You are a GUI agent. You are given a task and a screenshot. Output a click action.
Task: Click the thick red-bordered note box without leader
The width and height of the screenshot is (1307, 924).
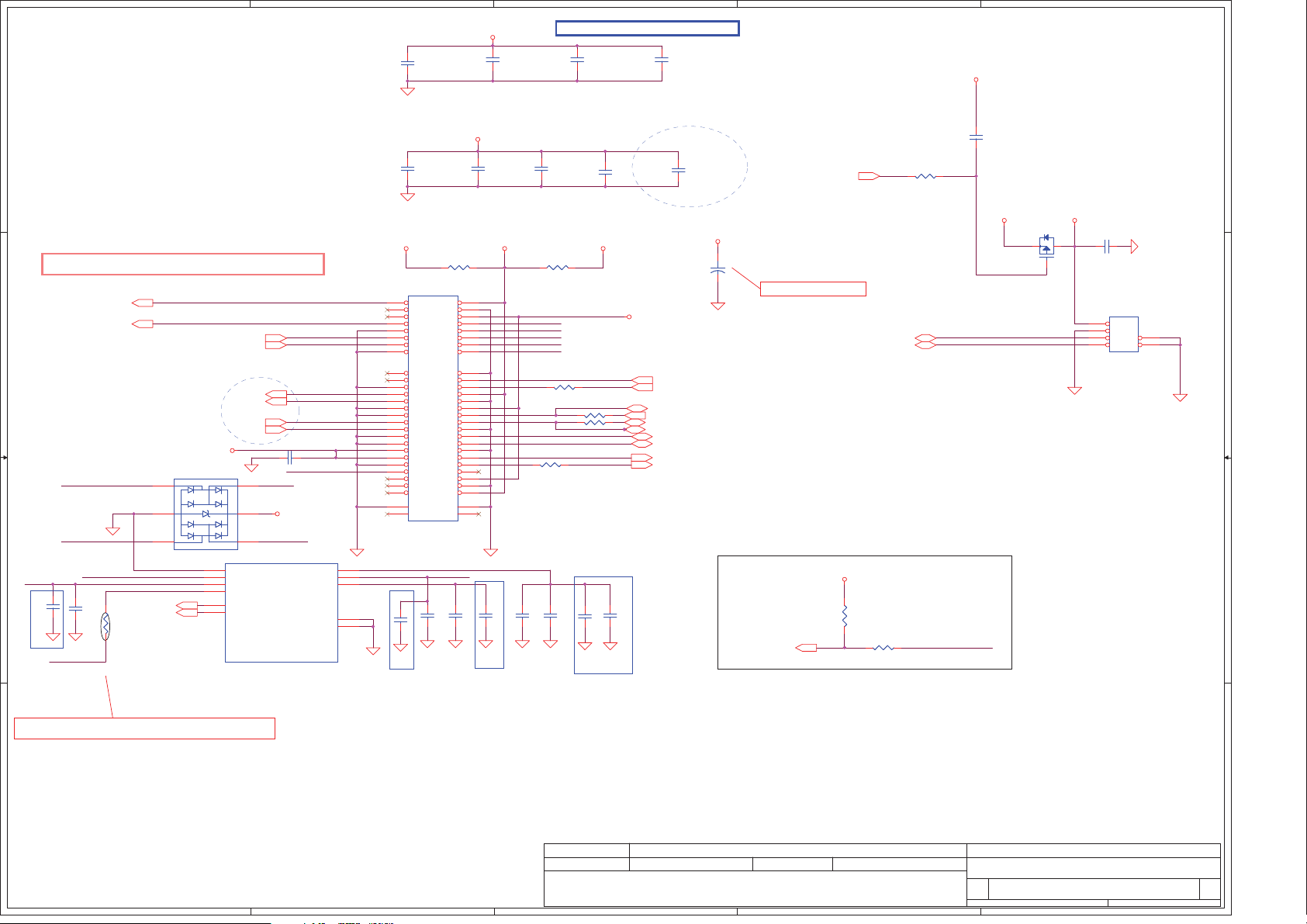coord(182,264)
